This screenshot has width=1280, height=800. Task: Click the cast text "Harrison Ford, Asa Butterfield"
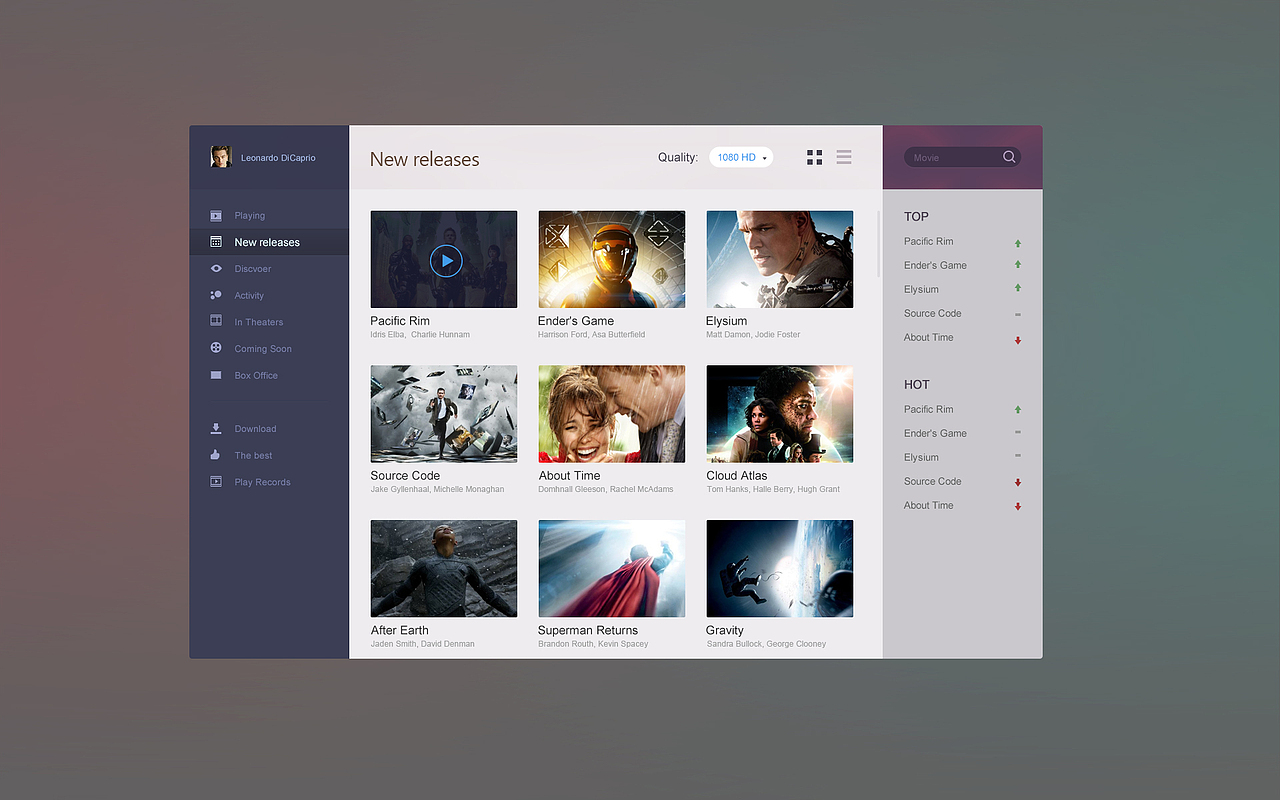pos(592,335)
